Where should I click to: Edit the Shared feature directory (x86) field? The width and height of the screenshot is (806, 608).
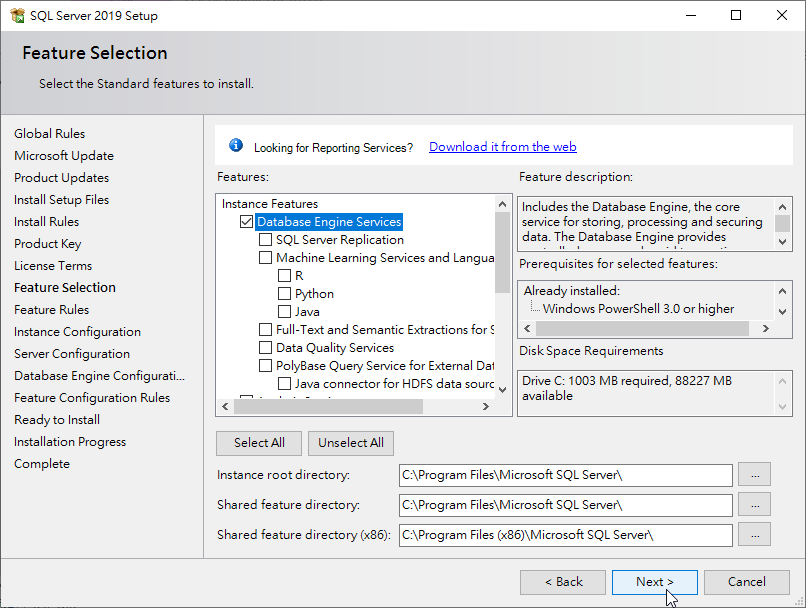(565, 535)
